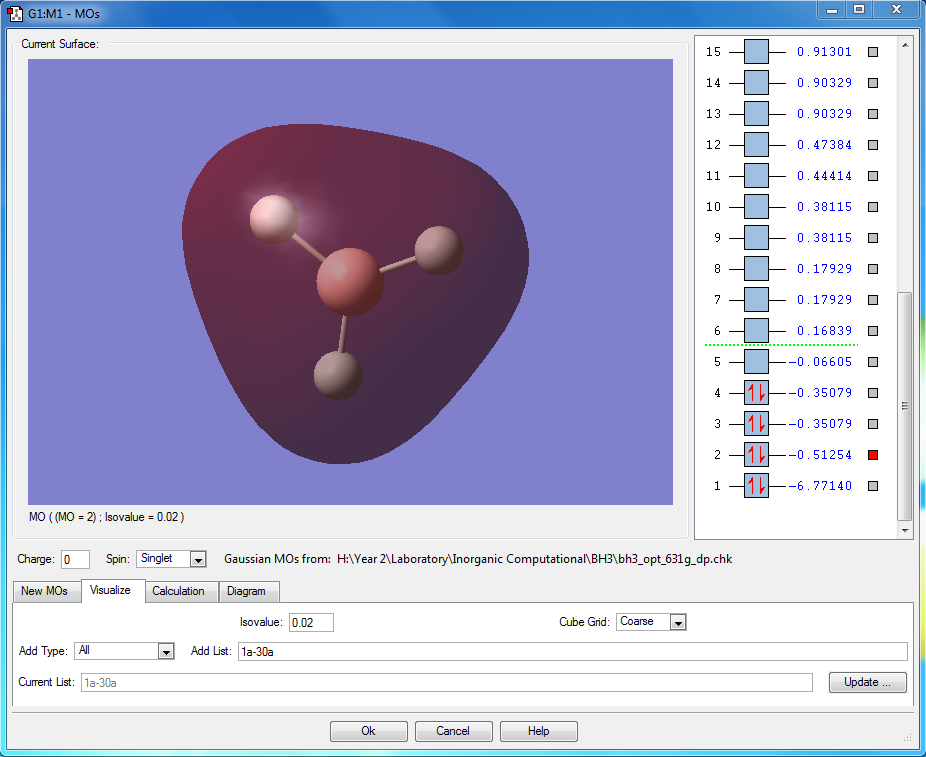Click the occupied orbital box for MO 1

[x=756, y=486]
